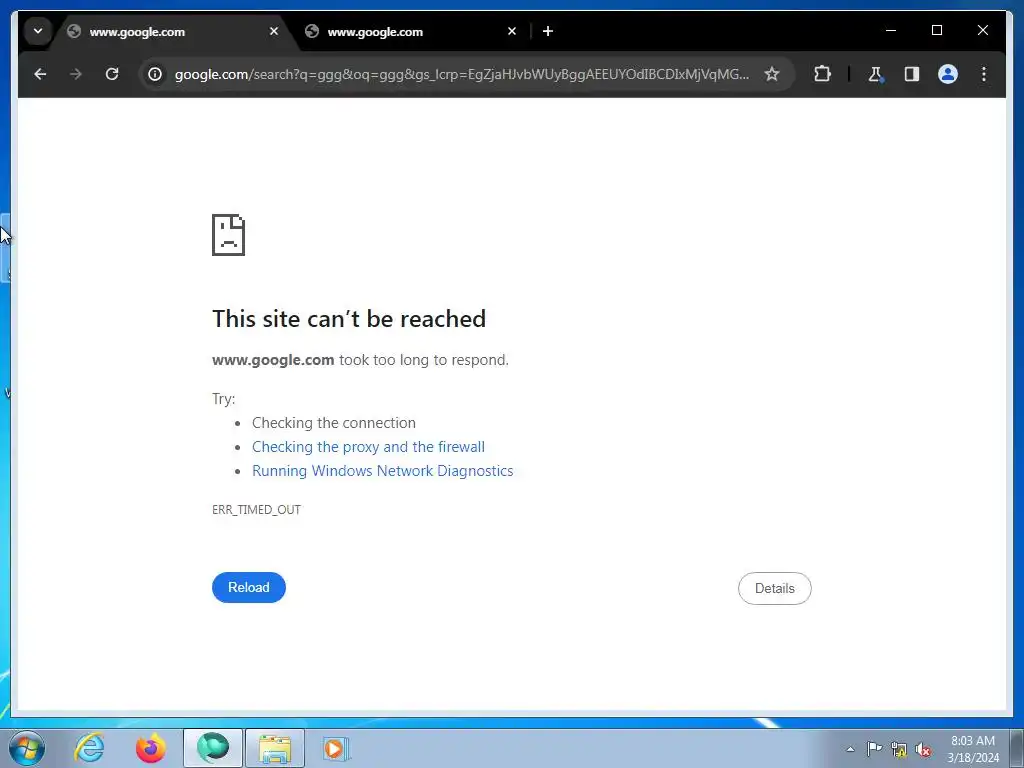1024x768 pixels.
Task: Minimize the Chrome window
Action: (891, 30)
